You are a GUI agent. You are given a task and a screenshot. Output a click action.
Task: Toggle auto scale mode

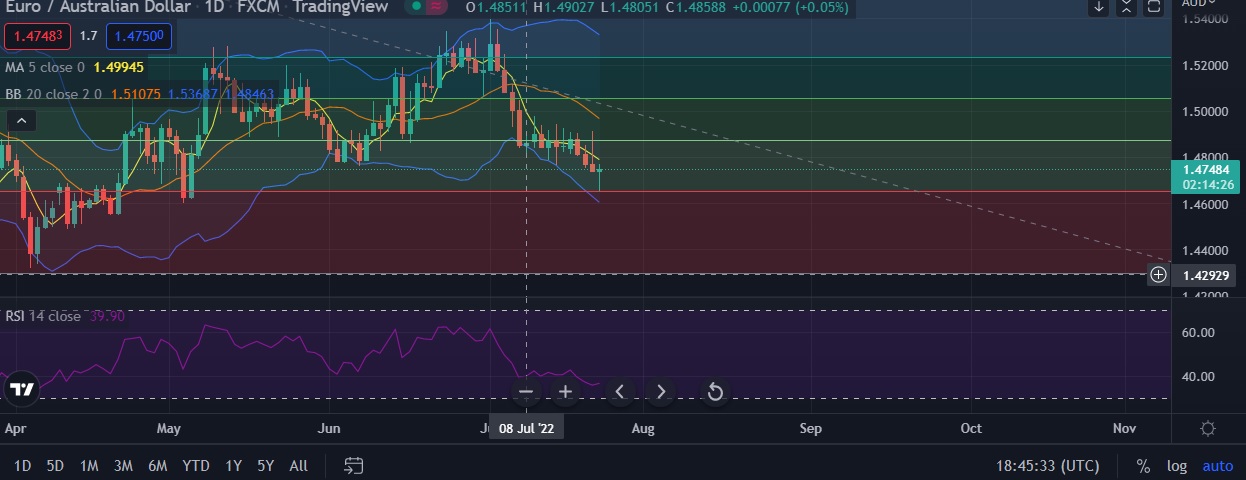[1217, 466]
